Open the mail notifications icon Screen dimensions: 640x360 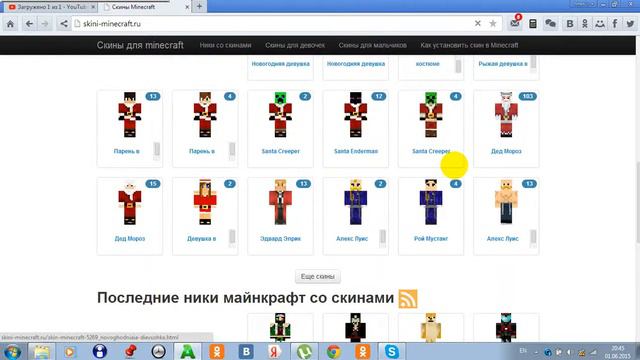coord(515,23)
